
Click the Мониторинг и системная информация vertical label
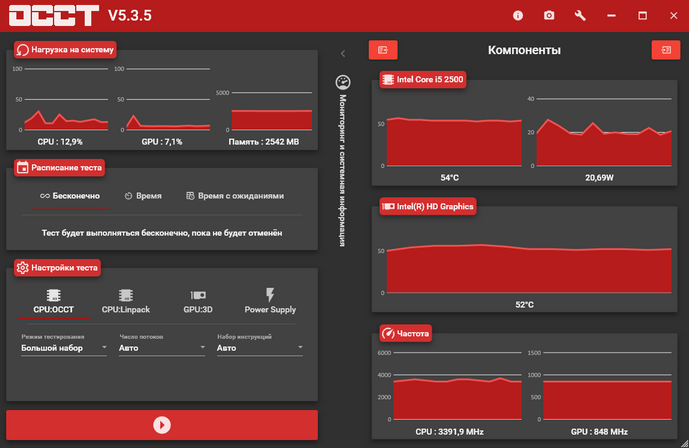point(343,170)
